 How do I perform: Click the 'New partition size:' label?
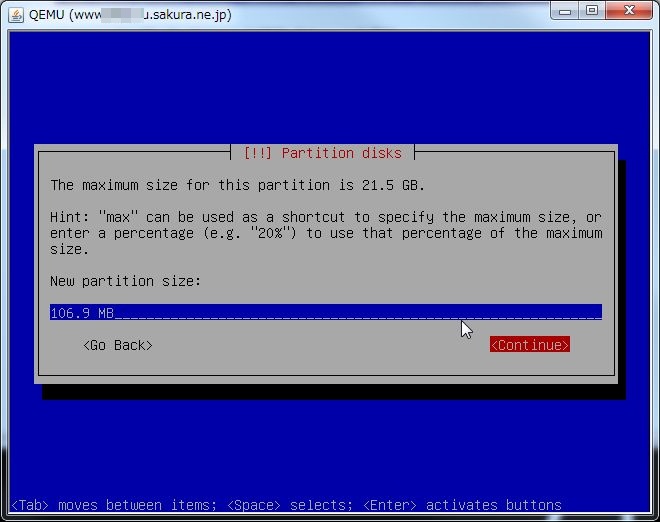125,281
